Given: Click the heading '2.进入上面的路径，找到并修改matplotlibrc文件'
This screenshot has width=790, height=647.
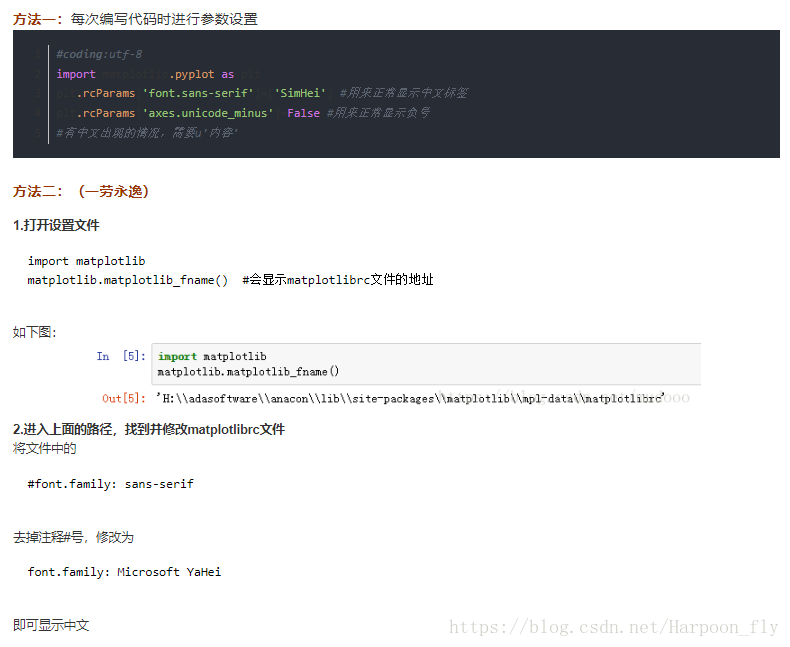Looking at the screenshot, I should click(149, 429).
